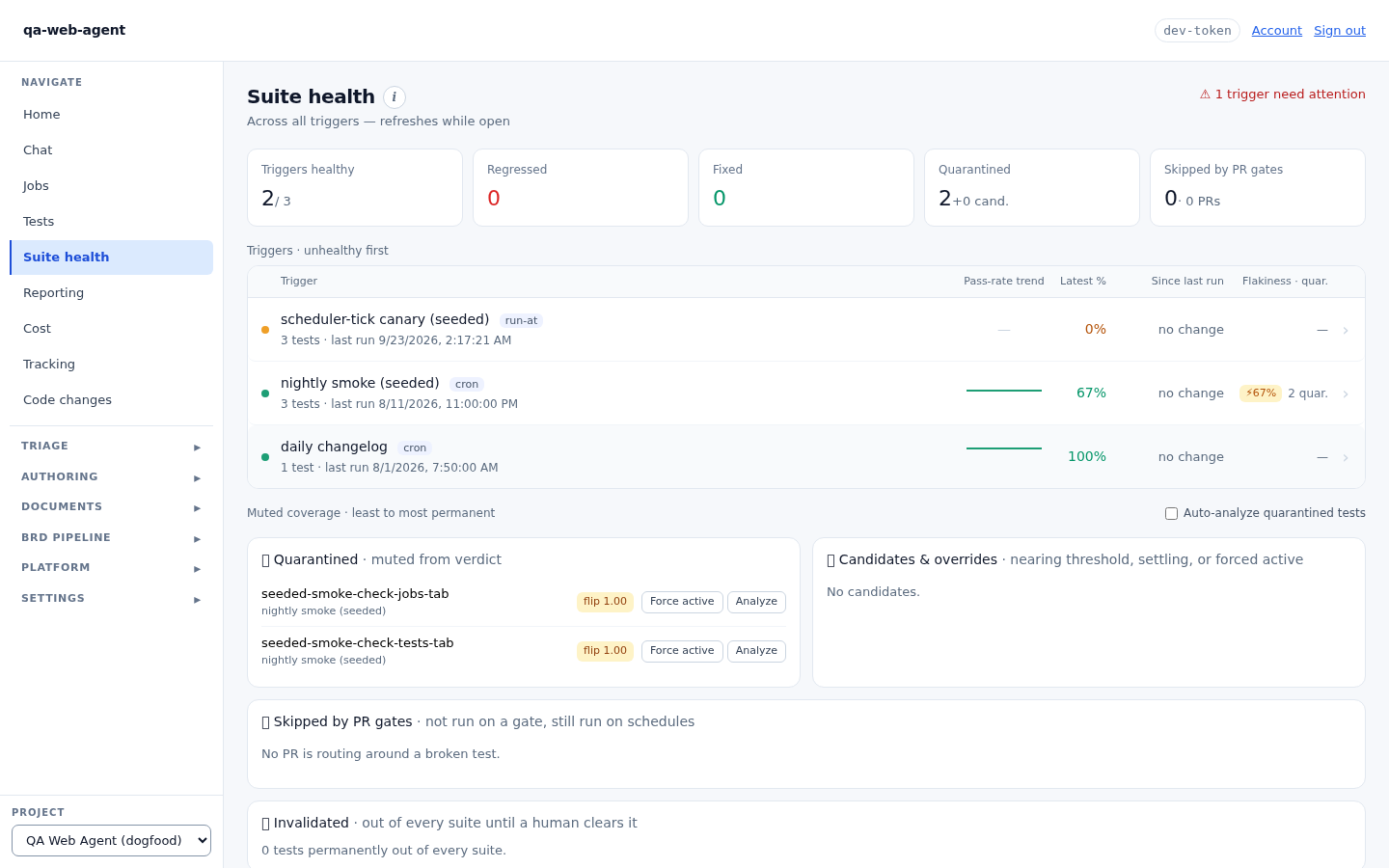Click the run-at tag on scheduler-tick canary
The width and height of the screenshot is (1389, 868).
coord(521,321)
